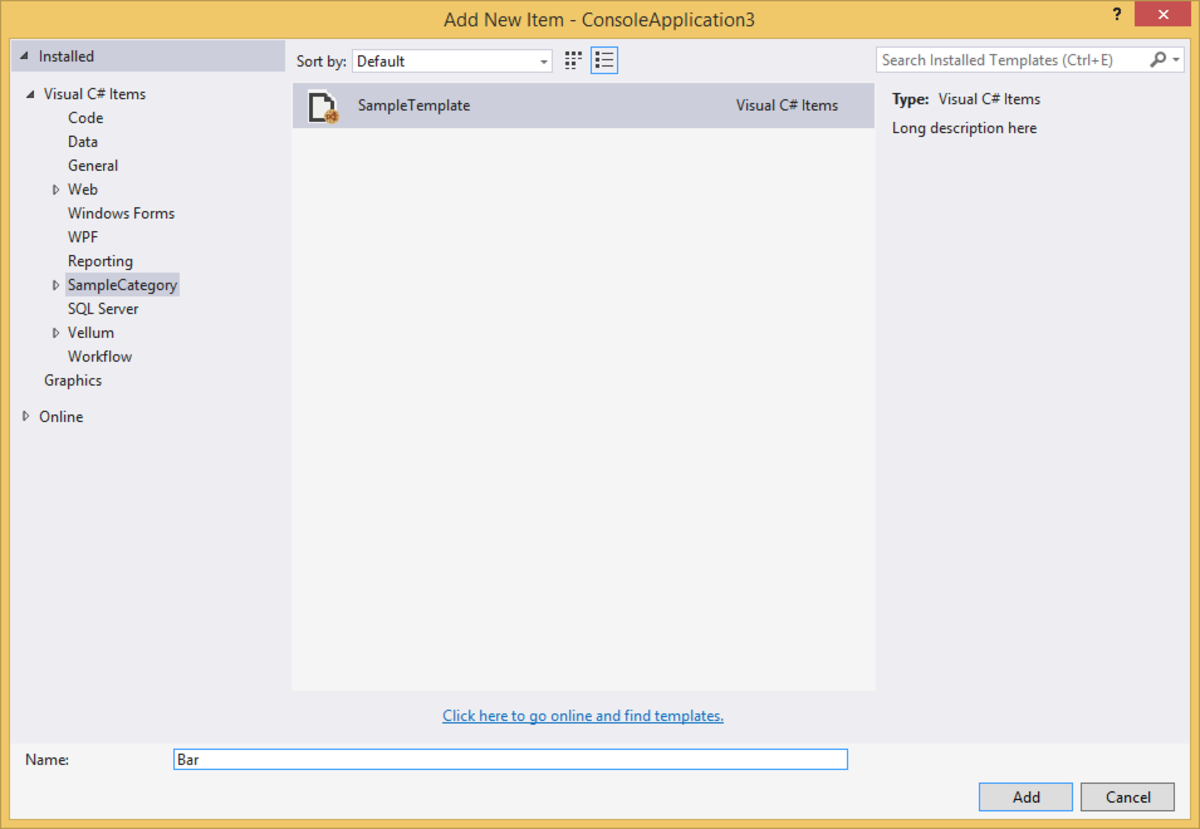Click the SampleTemplate file icon
The height and width of the screenshot is (829, 1200).
tap(323, 106)
